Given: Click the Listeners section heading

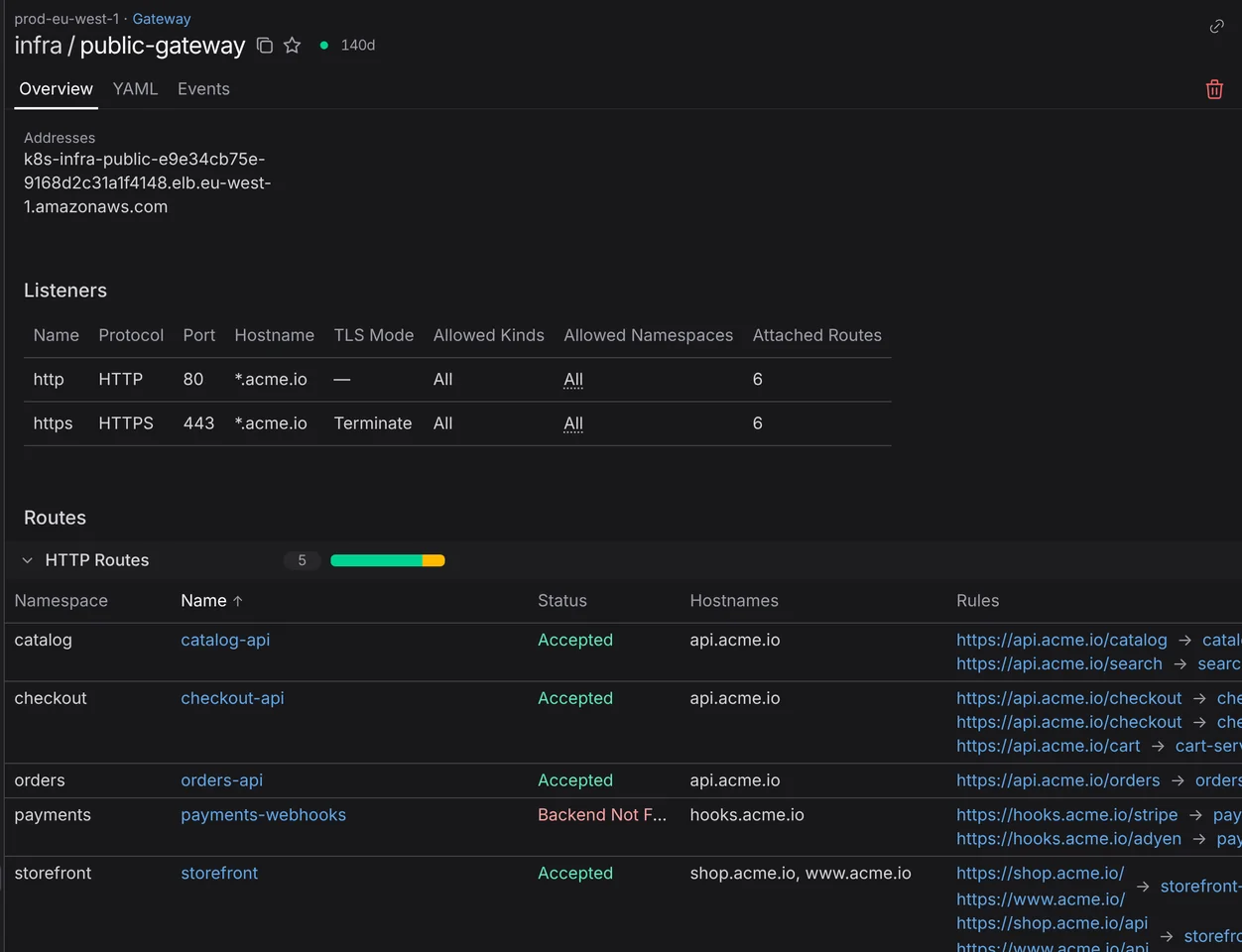Looking at the screenshot, I should 65,291.
